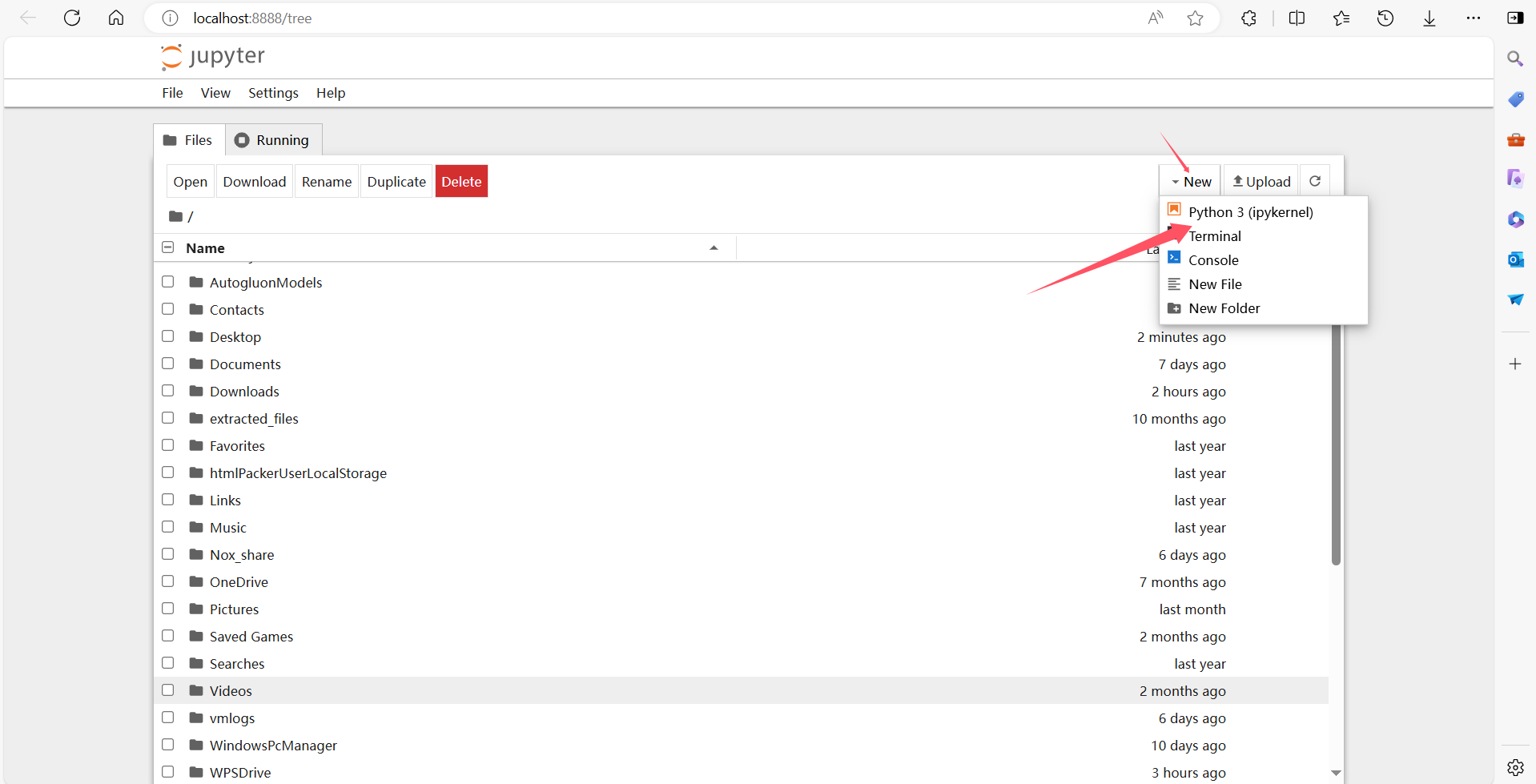Open browser downloads arrow icon
Image resolution: width=1536 pixels, height=784 pixels.
click(1429, 18)
